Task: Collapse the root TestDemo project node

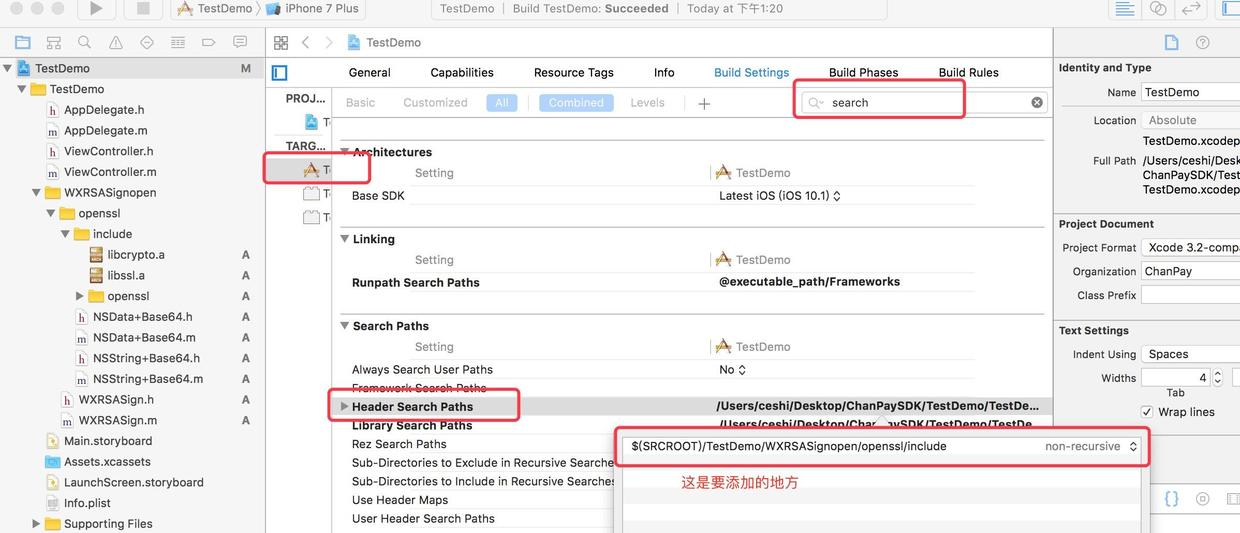Action: pos(8,68)
